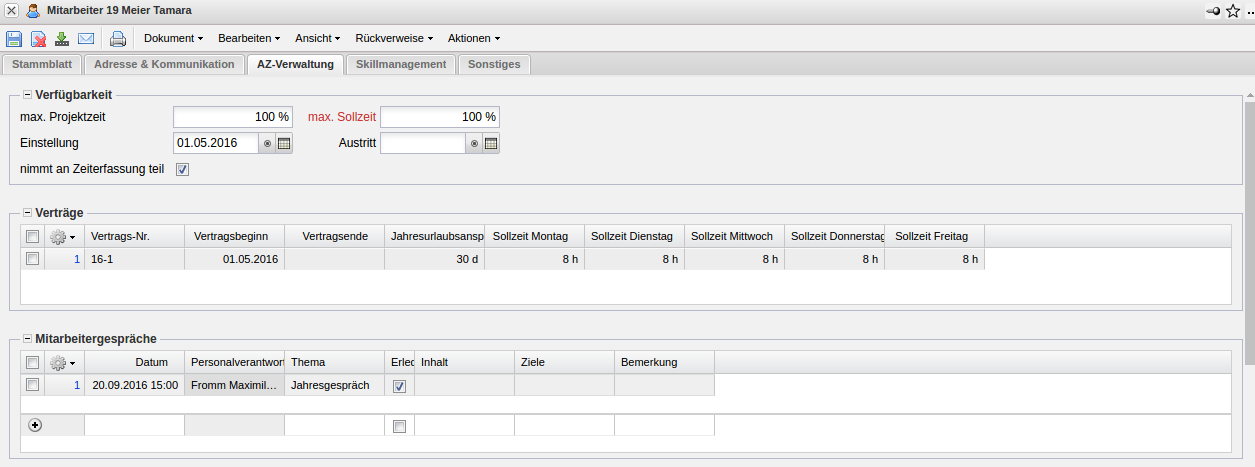This screenshot has height=467, width=1255.
Task: Switch to the Skillmanagement tab
Action: click(400, 64)
